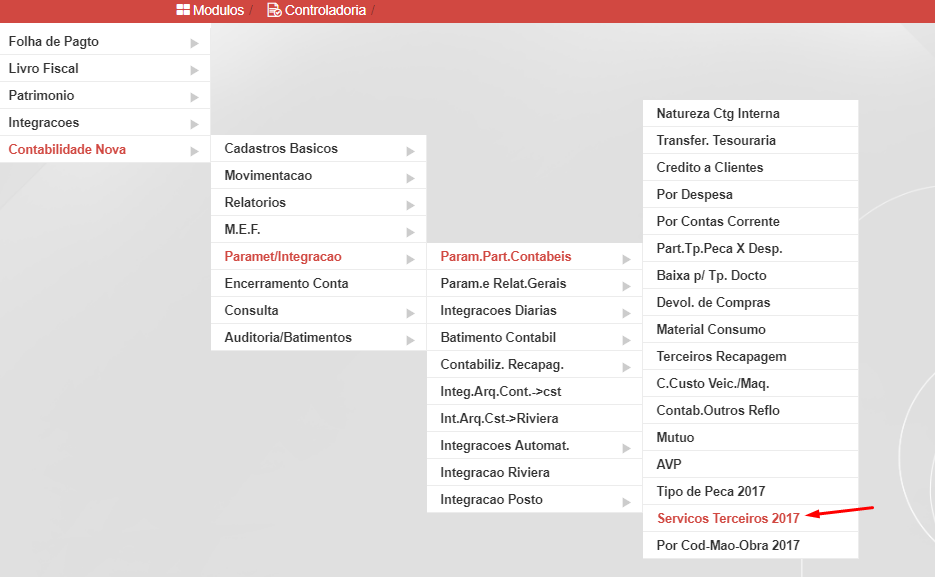Choose Transfer. Tesouraria

pyautogui.click(x=750, y=140)
